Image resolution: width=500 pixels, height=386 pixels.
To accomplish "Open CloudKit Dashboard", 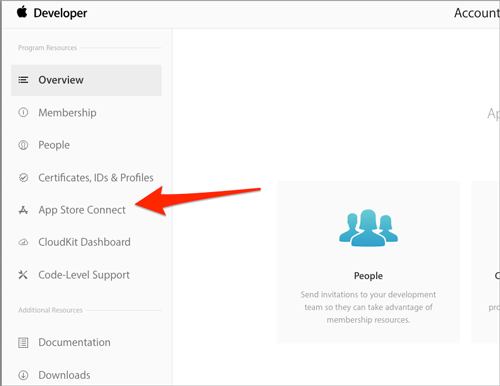I will tap(84, 242).
